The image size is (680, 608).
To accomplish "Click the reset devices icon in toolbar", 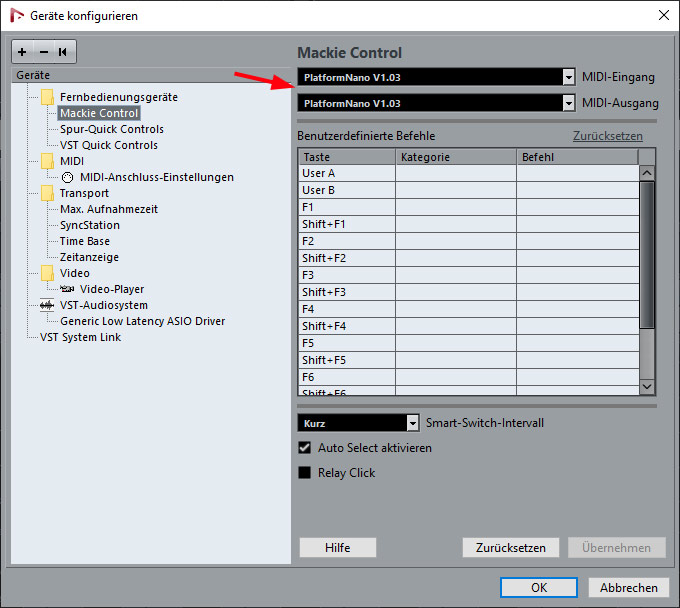I will click(x=63, y=52).
